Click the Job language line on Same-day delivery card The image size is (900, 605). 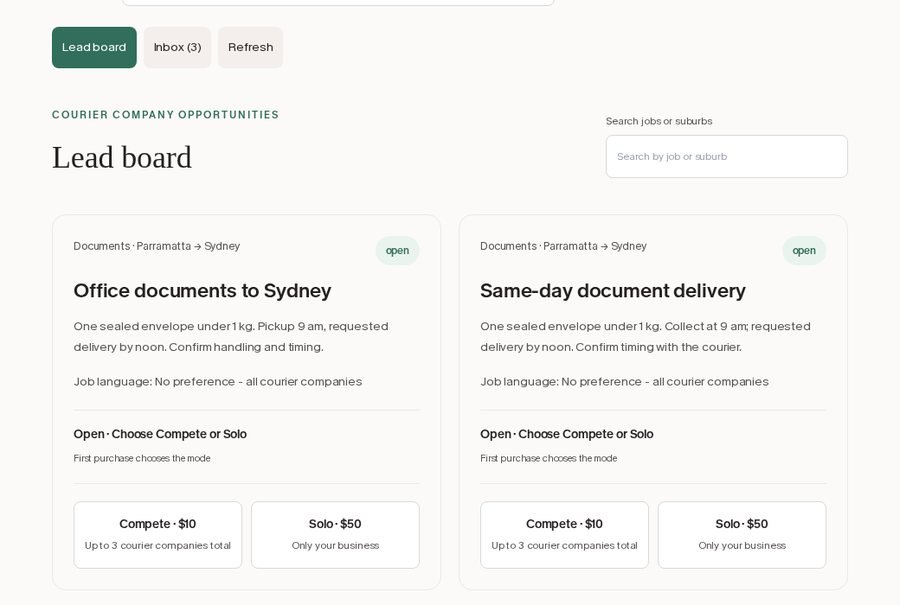[624, 382]
